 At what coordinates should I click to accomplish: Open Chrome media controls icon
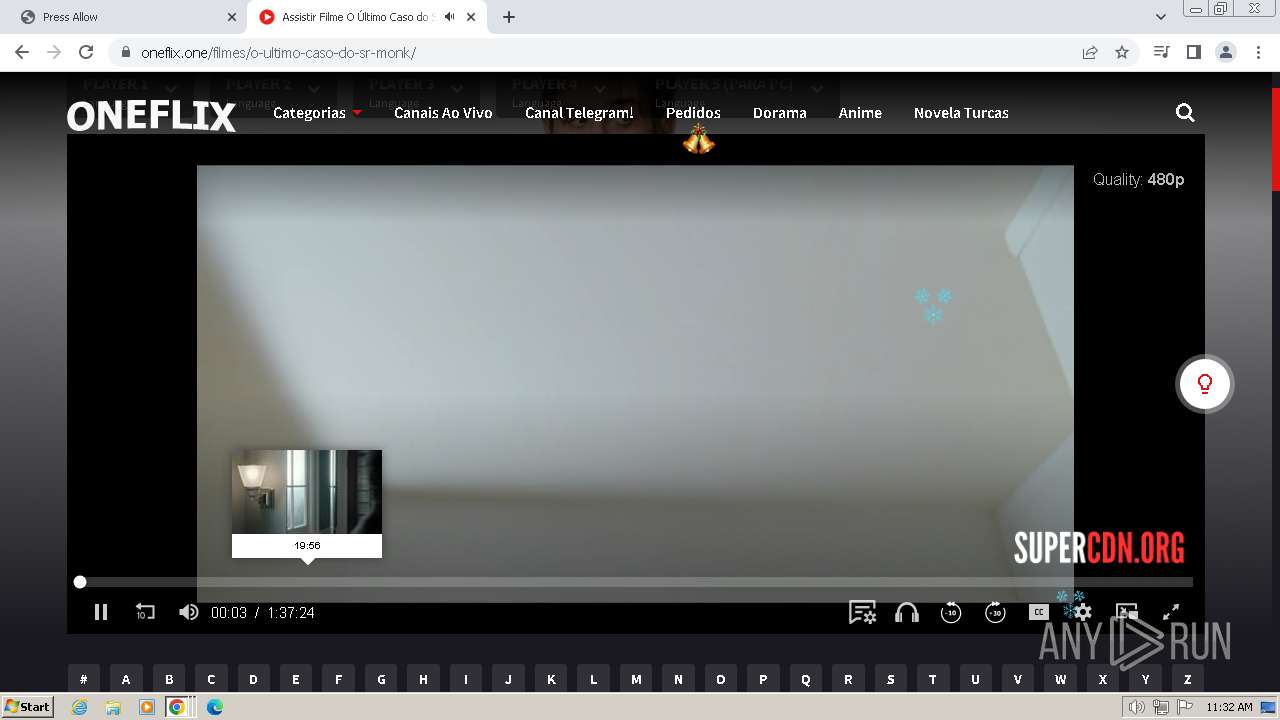click(1161, 52)
